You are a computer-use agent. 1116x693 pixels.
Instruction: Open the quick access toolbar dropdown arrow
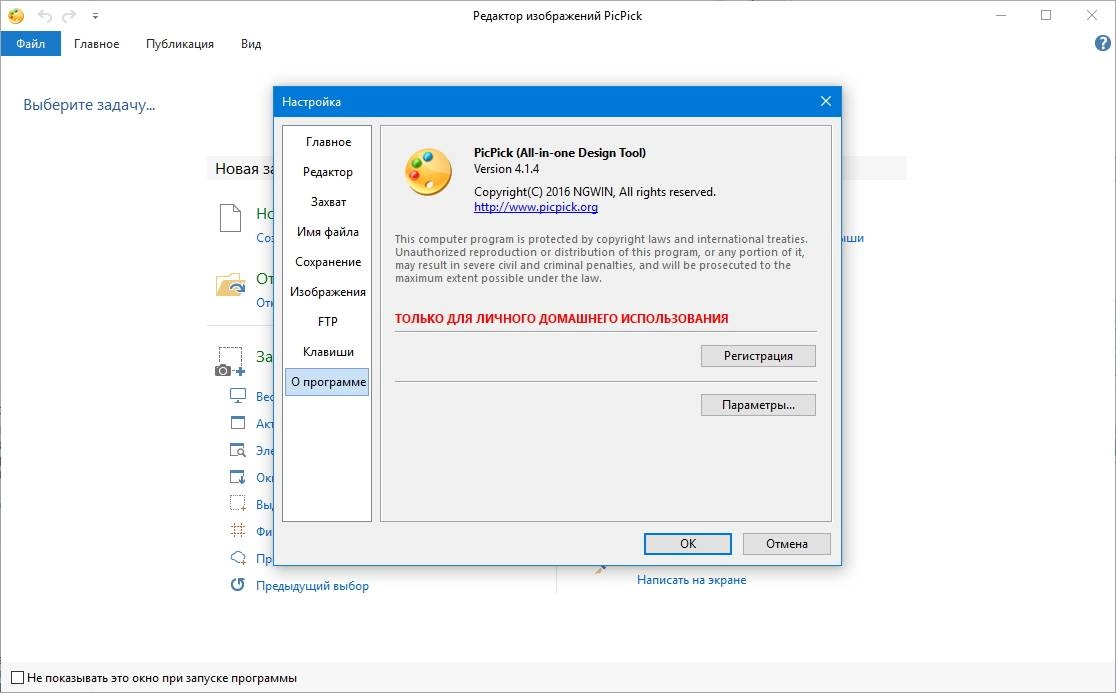click(95, 16)
